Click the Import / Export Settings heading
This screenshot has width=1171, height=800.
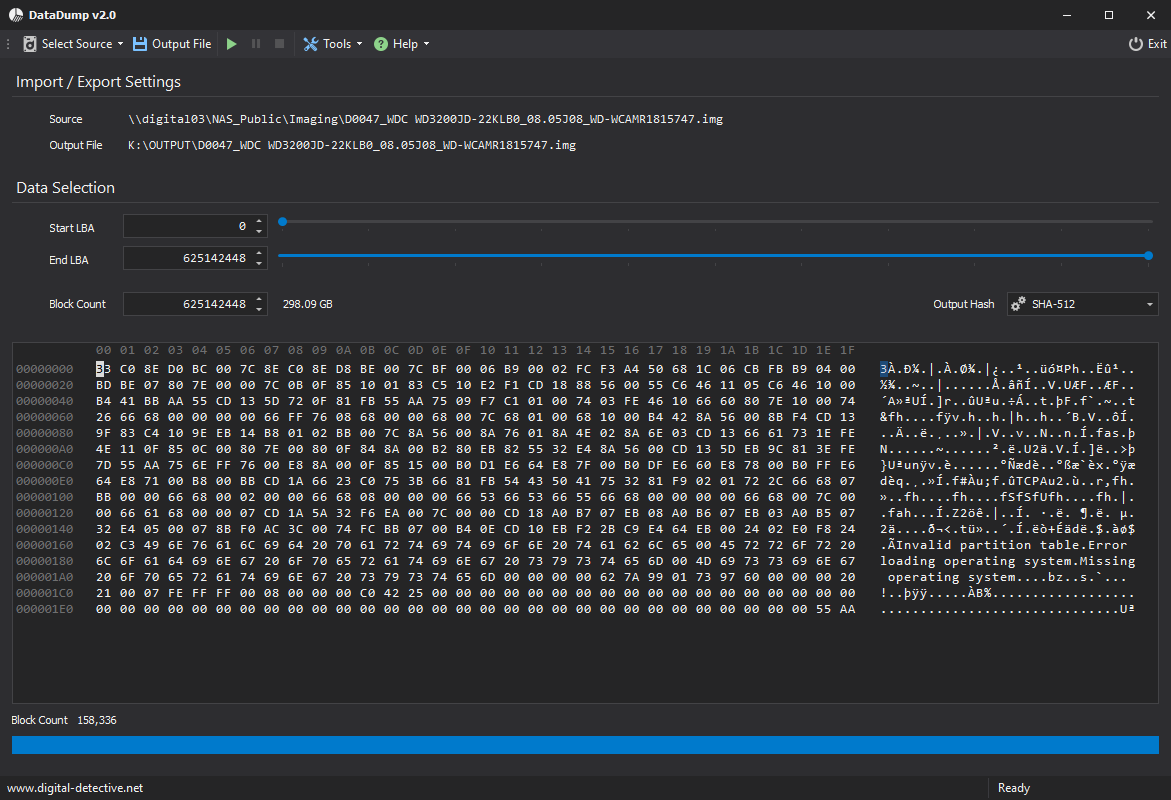point(98,82)
